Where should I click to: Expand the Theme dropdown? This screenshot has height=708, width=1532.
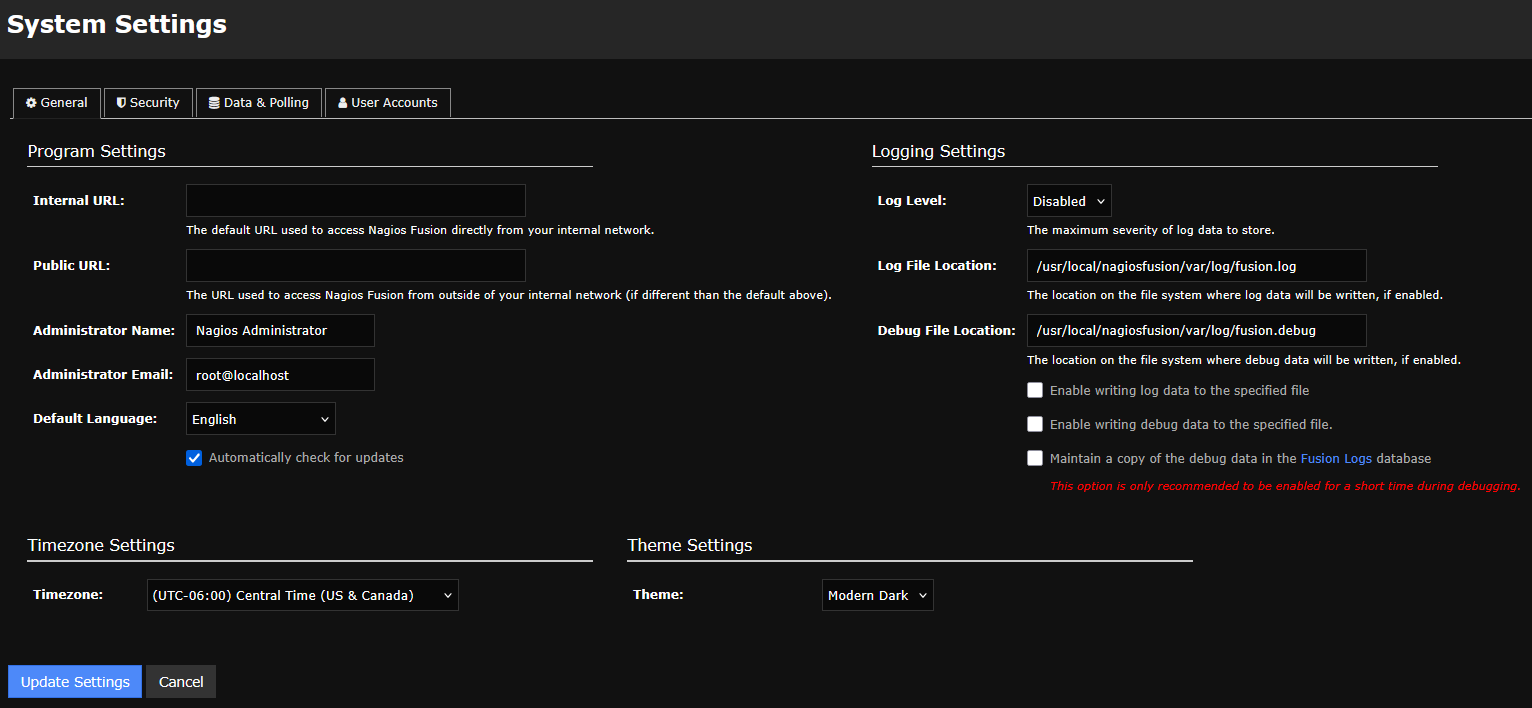(877, 595)
